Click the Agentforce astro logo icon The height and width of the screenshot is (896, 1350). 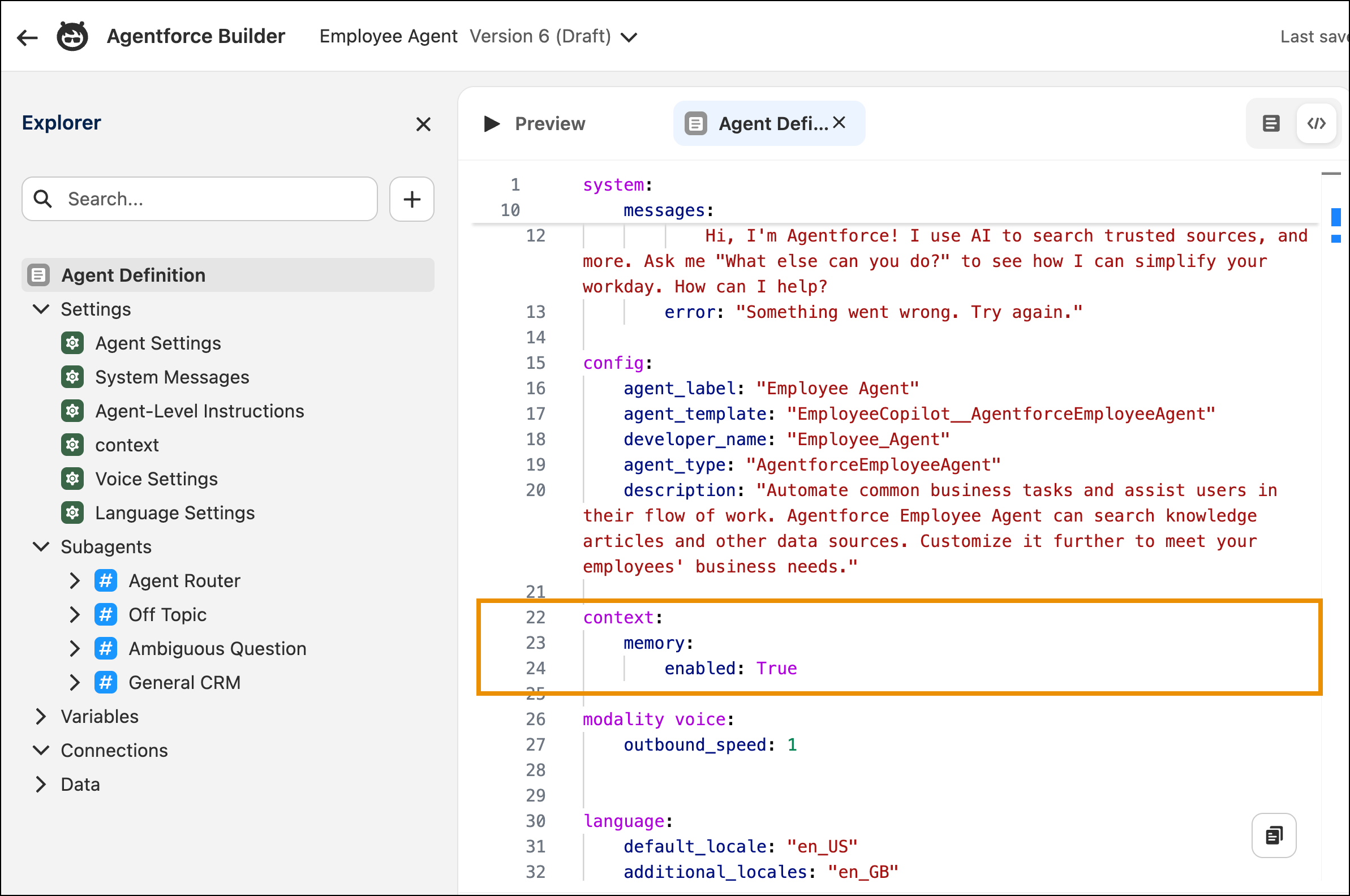click(72, 37)
